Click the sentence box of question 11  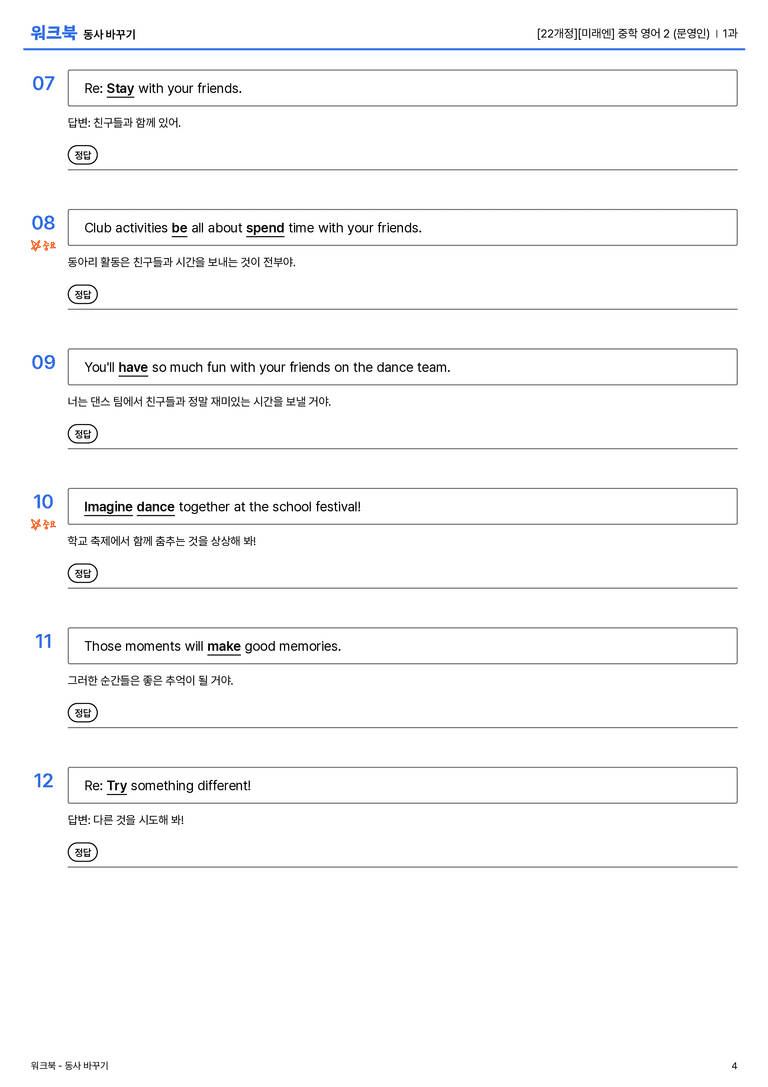pyautogui.click(x=402, y=646)
